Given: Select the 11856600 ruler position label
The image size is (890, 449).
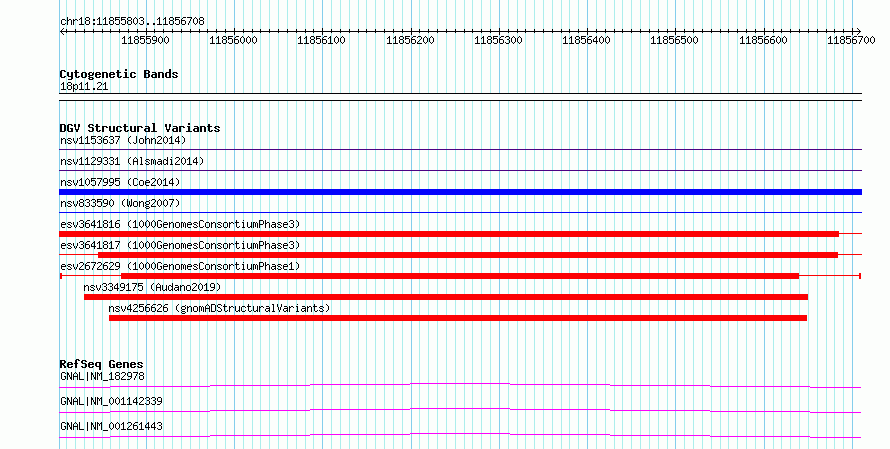Looking at the screenshot, I should point(763,40).
